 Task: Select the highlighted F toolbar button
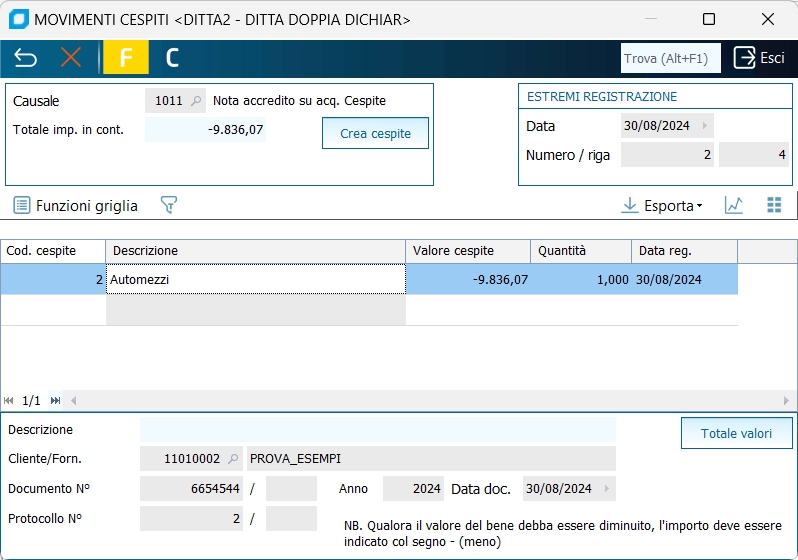click(x=126, y=58)
